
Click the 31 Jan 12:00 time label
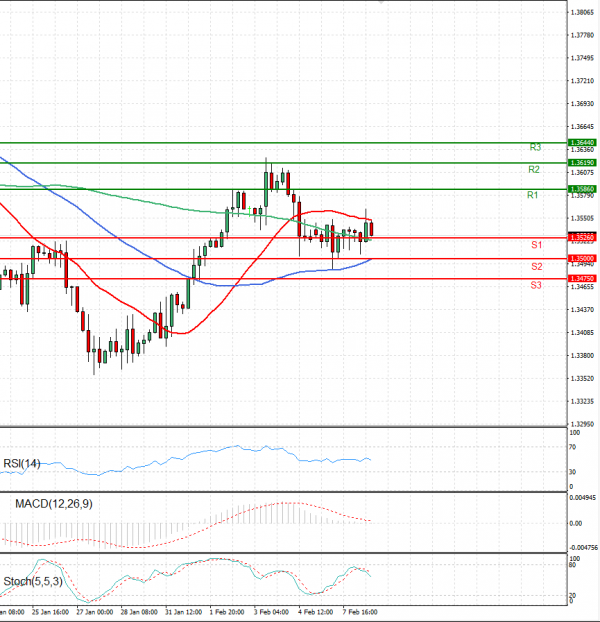tap(184, 612)
